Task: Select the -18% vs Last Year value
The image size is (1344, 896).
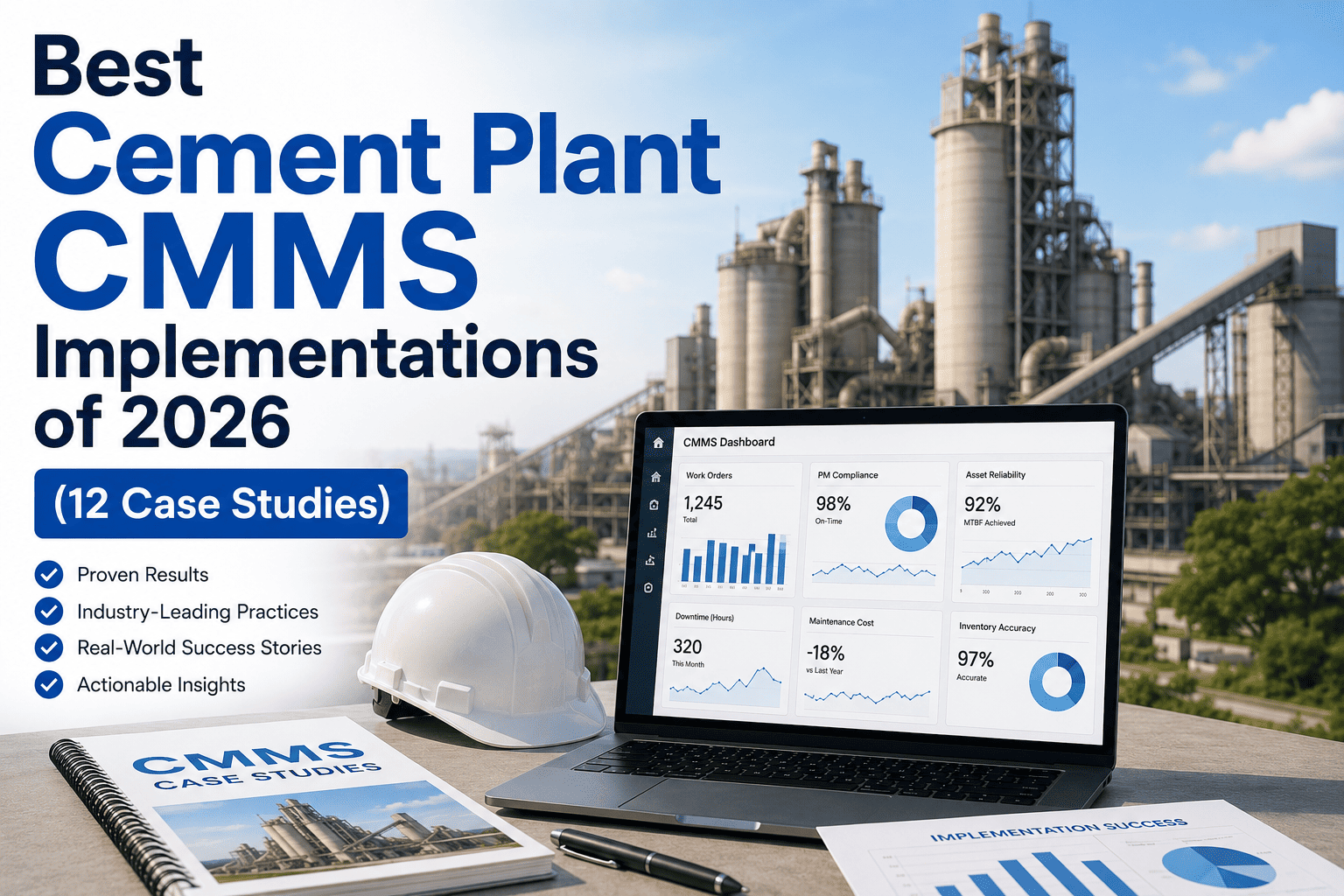Action: click(825, 654)
